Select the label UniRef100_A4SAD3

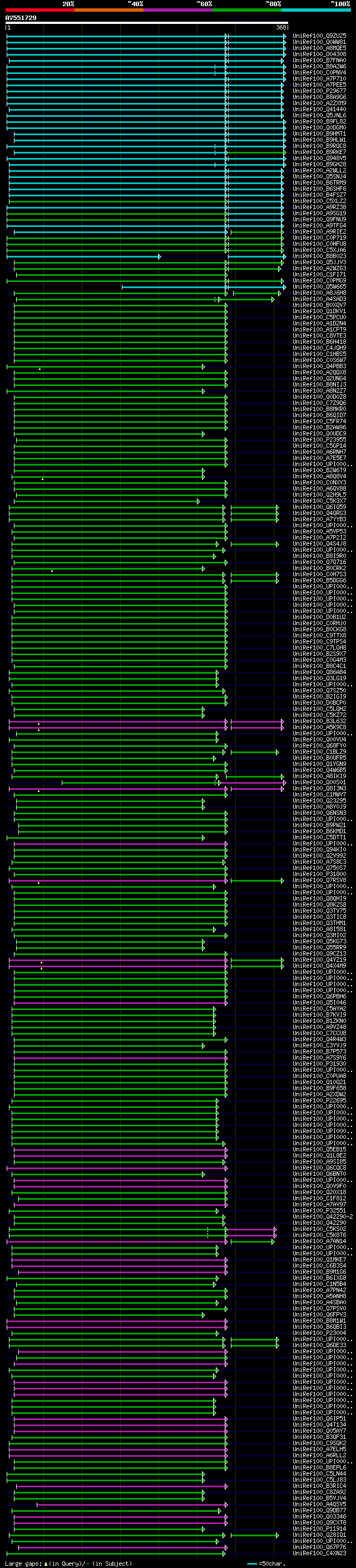pyautogui.click(x=319, y=299)
